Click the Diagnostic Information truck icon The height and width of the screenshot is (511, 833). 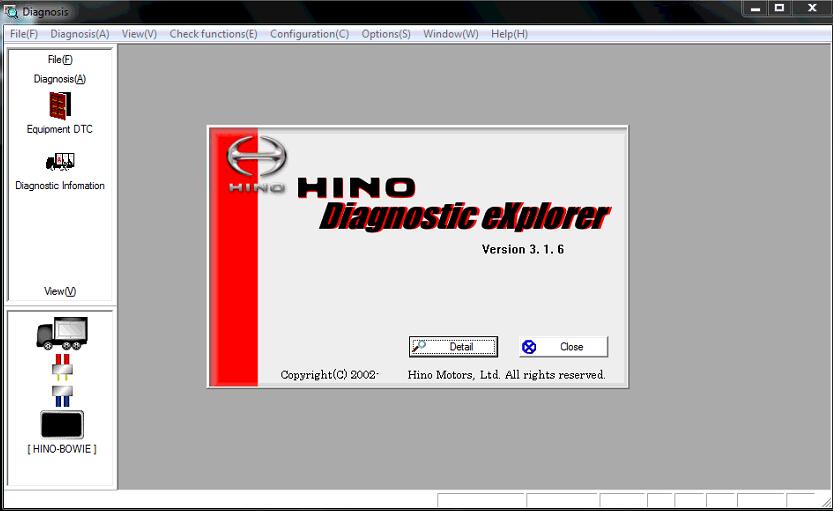pyautogui.click(x=60, y=162)
